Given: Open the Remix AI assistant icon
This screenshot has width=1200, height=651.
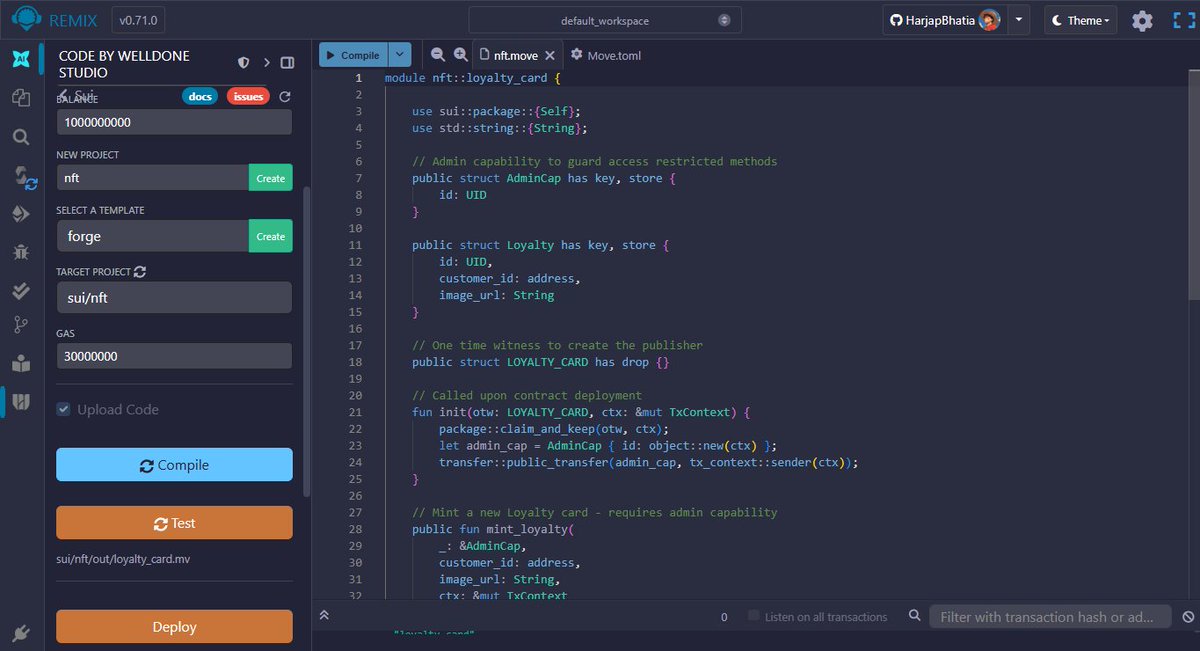Looking at the screenshot, I should [21, 59].
